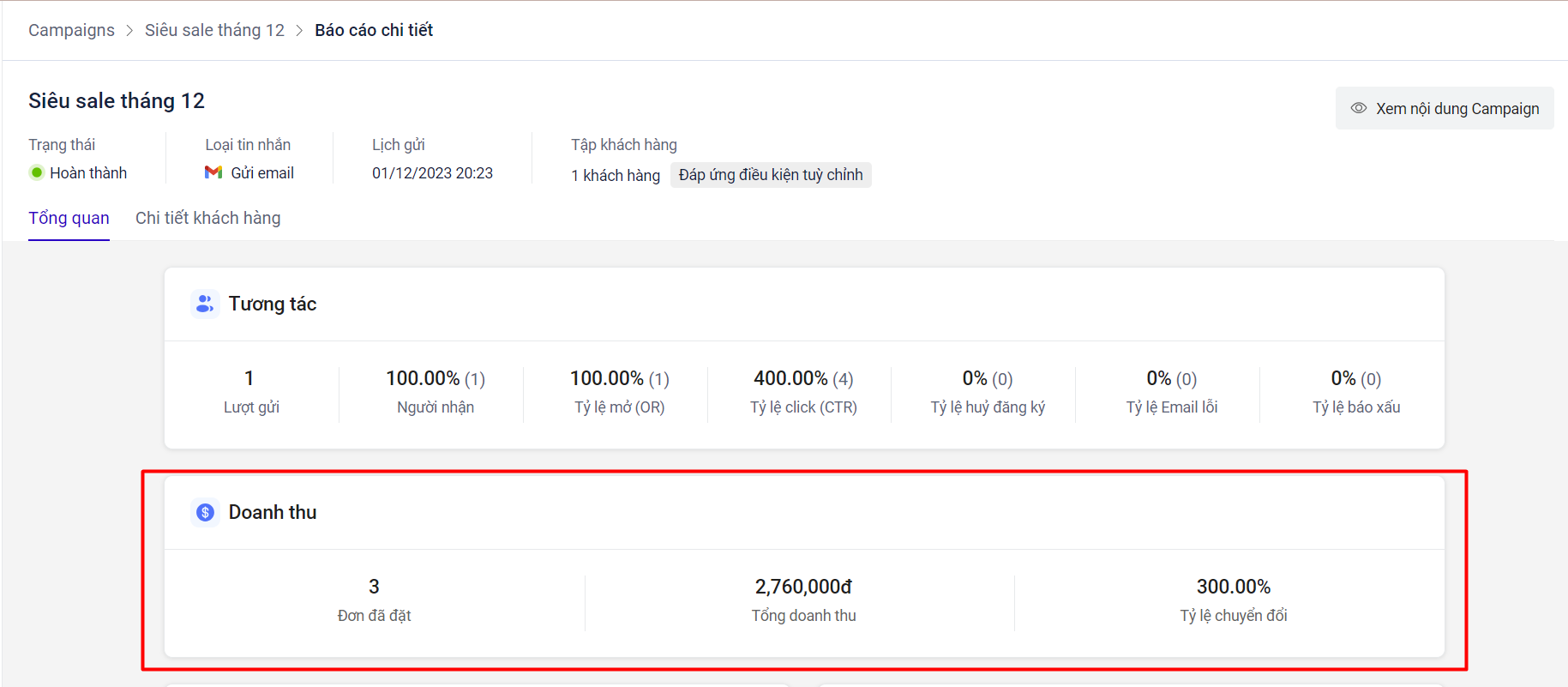Click the Gmail icon beside Gửi email
1568x687 pixels.
click(x=213, y=172)
